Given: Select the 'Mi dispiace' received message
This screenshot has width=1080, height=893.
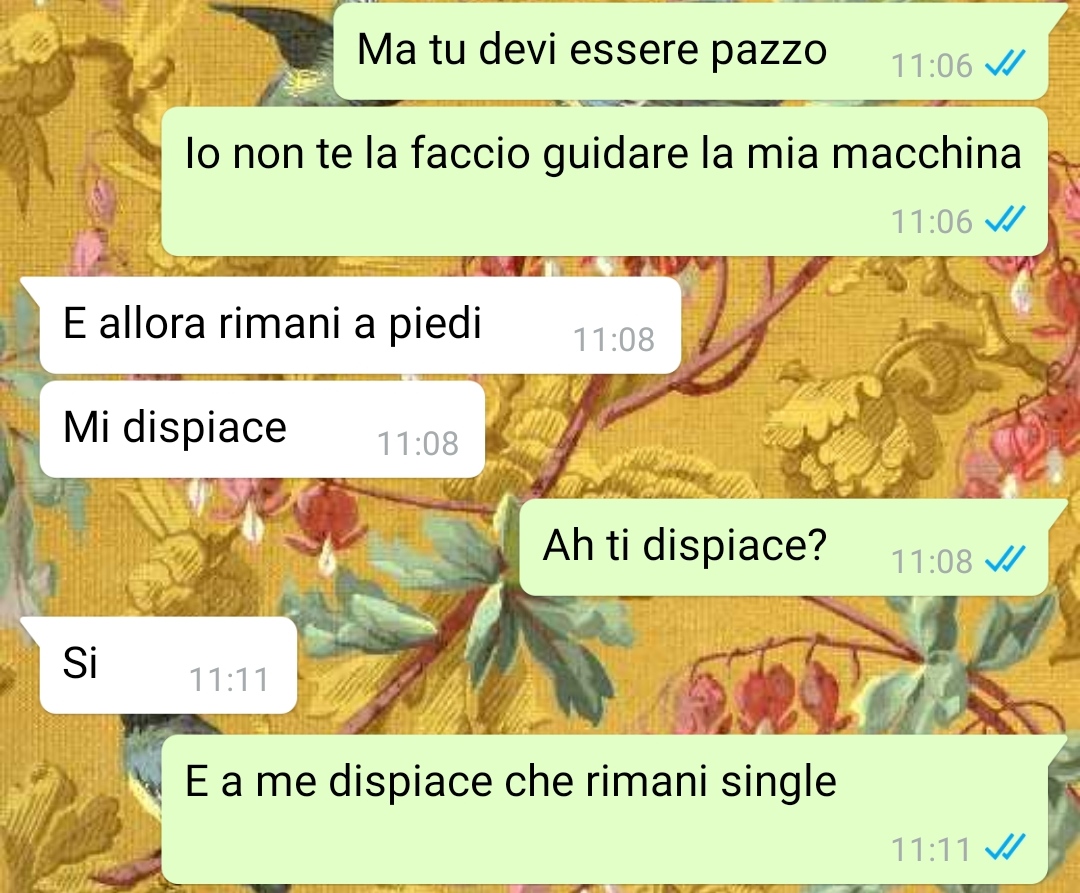Looking at the screenshot, I should [262, 429].
